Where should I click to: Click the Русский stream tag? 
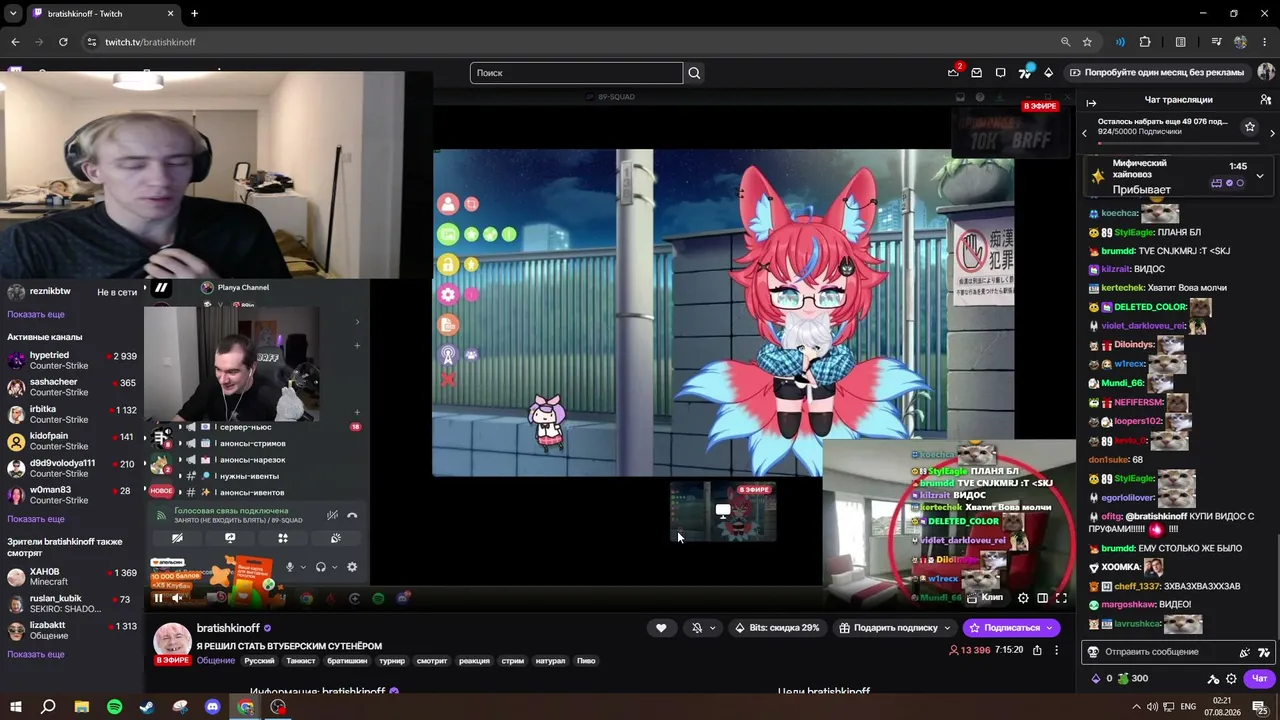pos(259,661)
